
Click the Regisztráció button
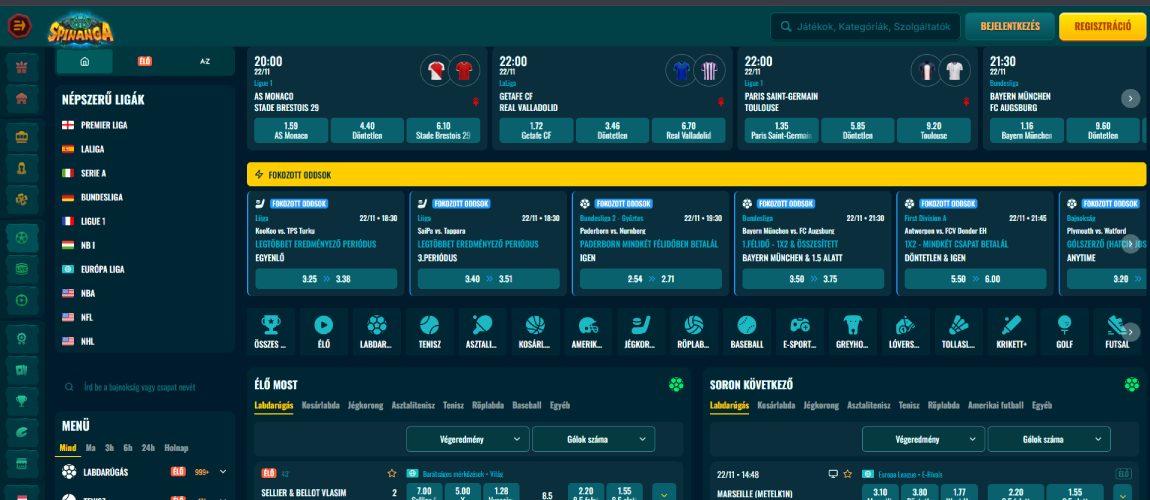[1102, 26]
